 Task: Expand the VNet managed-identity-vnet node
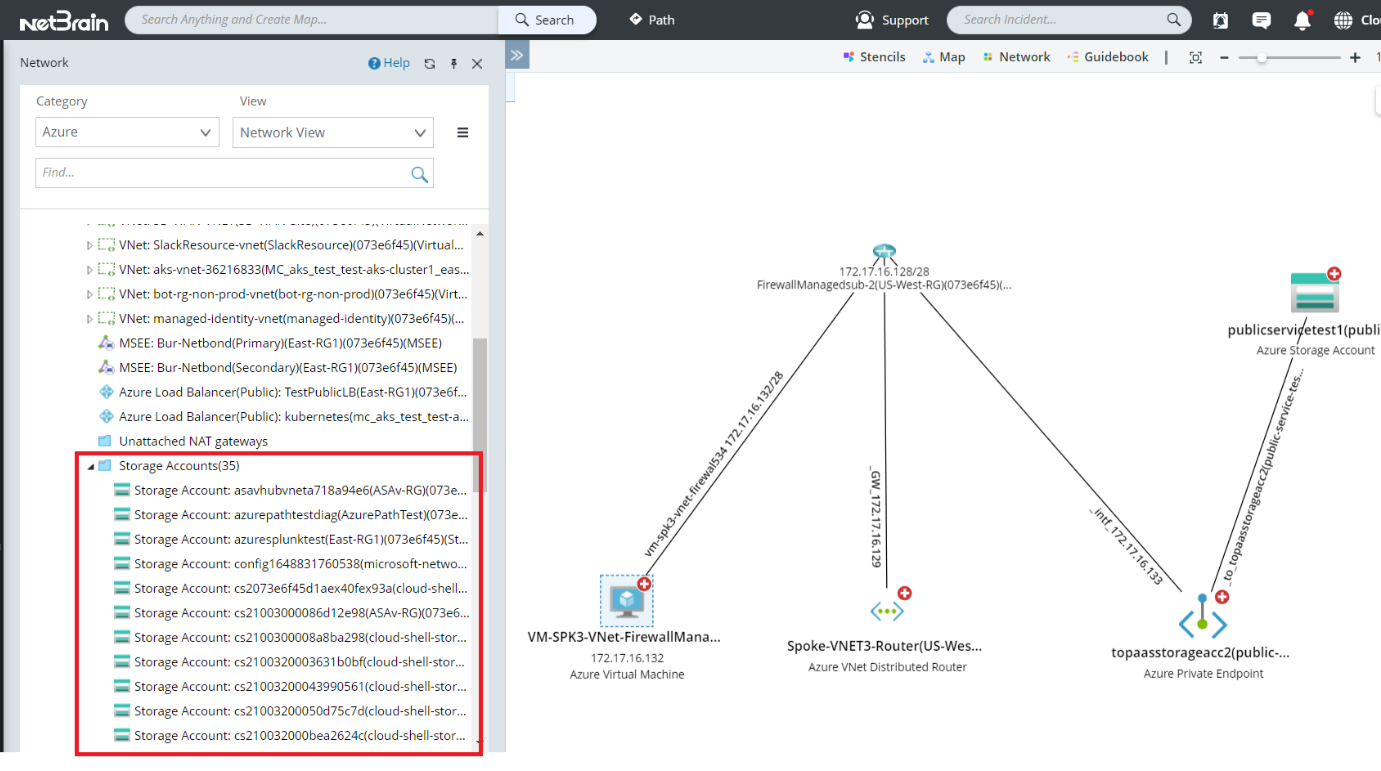pyautogui.click(x=89, y=319)
